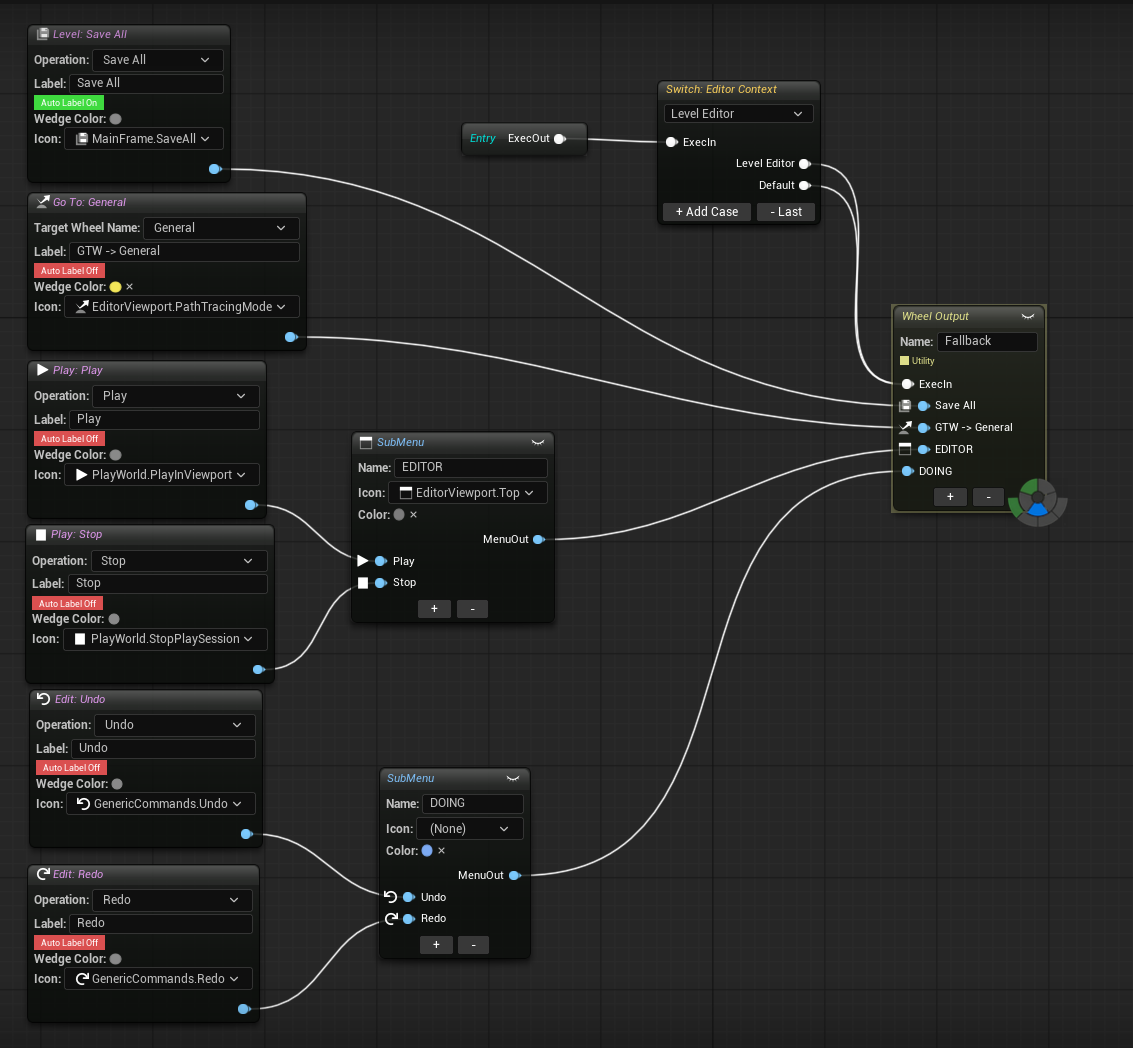Toggle Auto Label Off badge on Edit: Redo

click(x=68, y=942)
